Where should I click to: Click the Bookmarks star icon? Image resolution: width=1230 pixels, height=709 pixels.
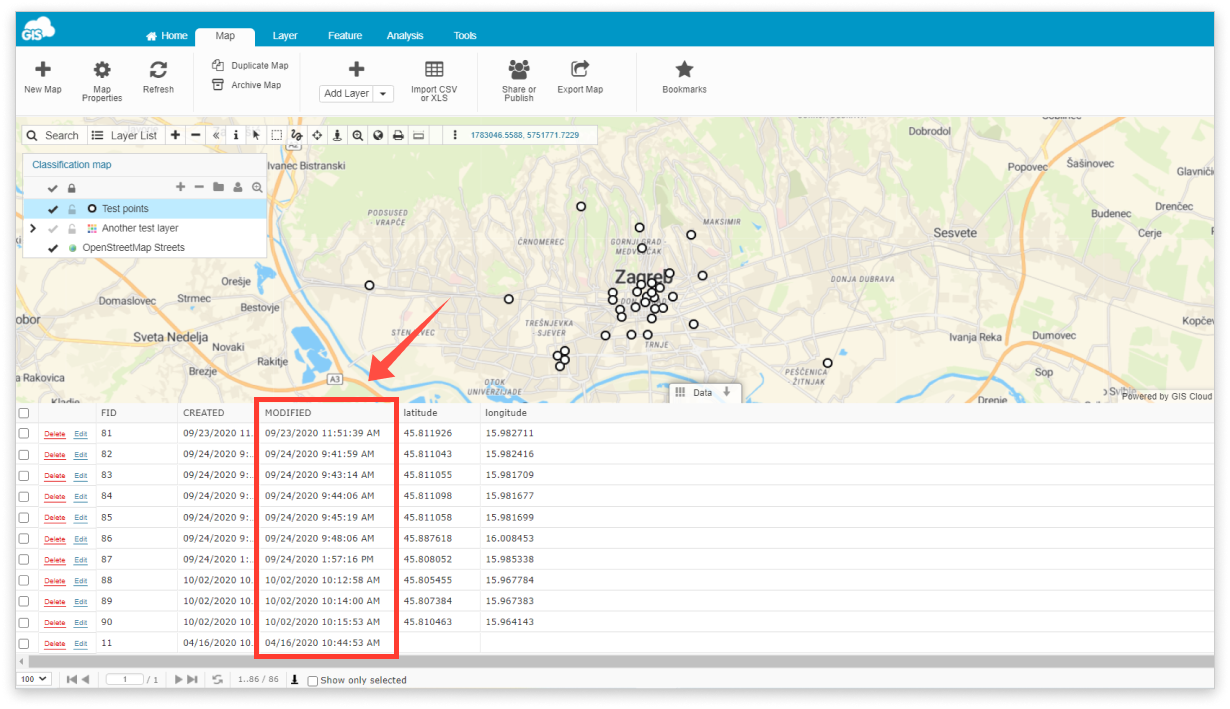point(684,70)
